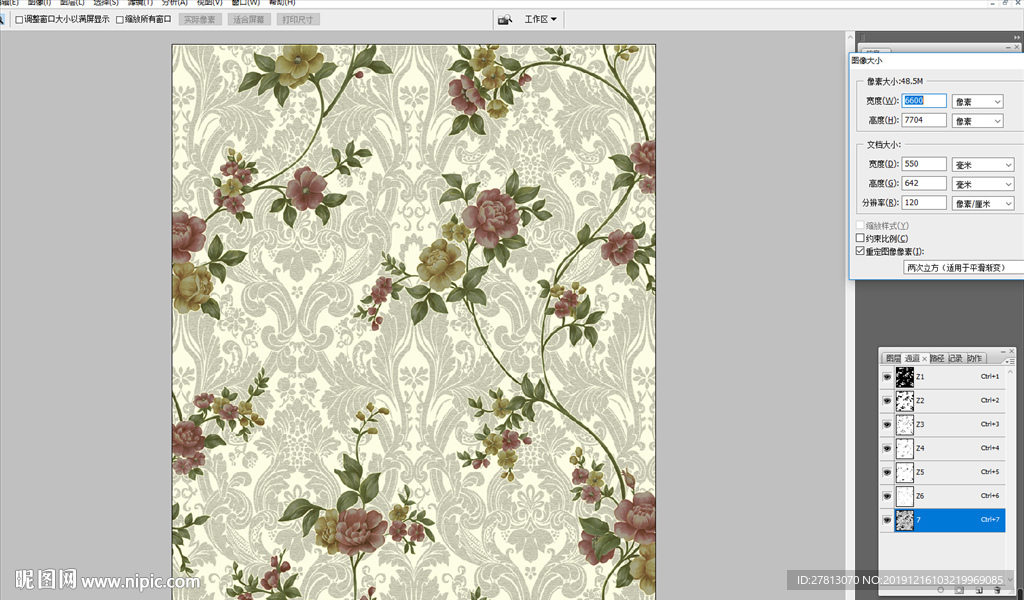The height and width of the screenshot is (600, 1024).
Task: Open the 分析(A) menu
Action: point(174,3)
